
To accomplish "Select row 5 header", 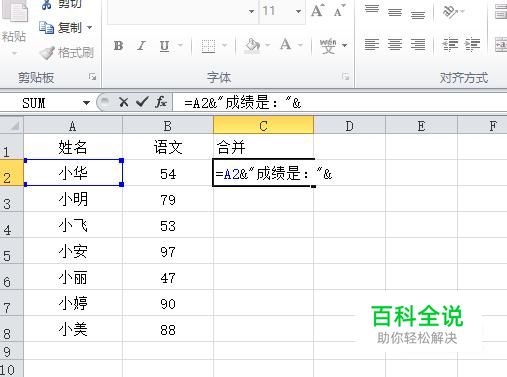I will click(12, 251).
